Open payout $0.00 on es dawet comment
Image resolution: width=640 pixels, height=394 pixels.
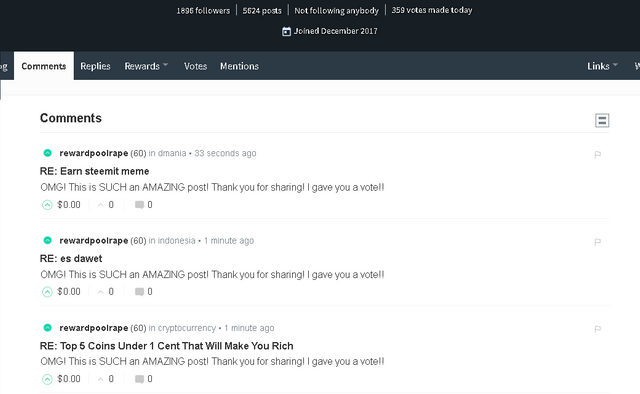69,292
